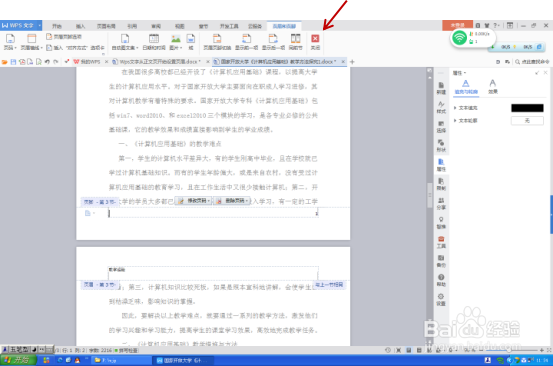Click the Redo icon in quick toolbar
553x366 pixels.
click(56, 62)
